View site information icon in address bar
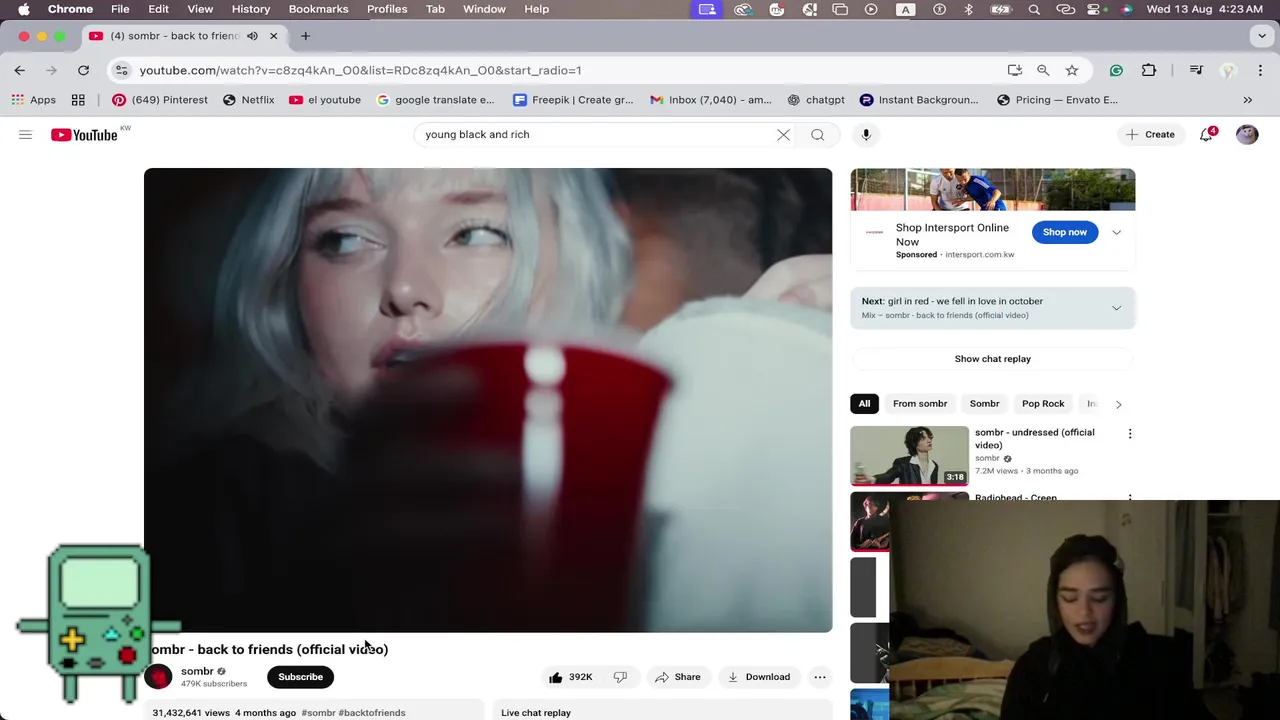The width and height of the screenshot is (1280, 720). (121, 70)
